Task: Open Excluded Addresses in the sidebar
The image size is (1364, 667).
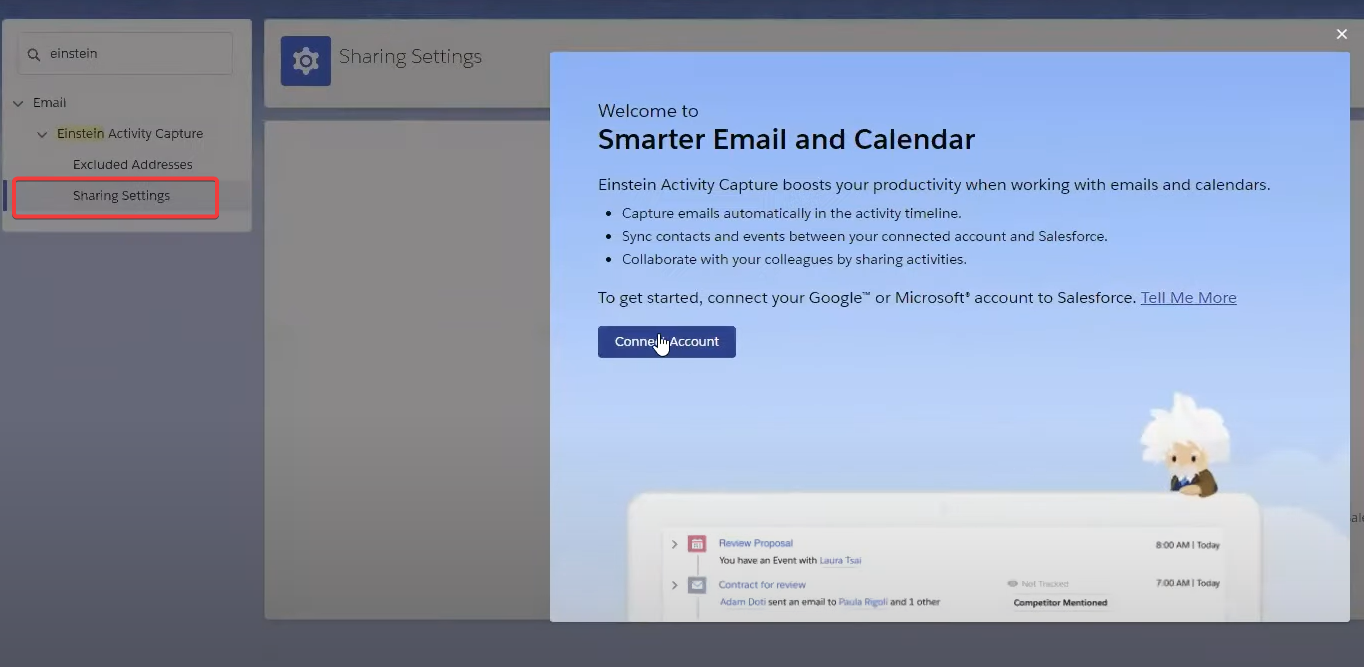Action: click(x=133, y=165)
